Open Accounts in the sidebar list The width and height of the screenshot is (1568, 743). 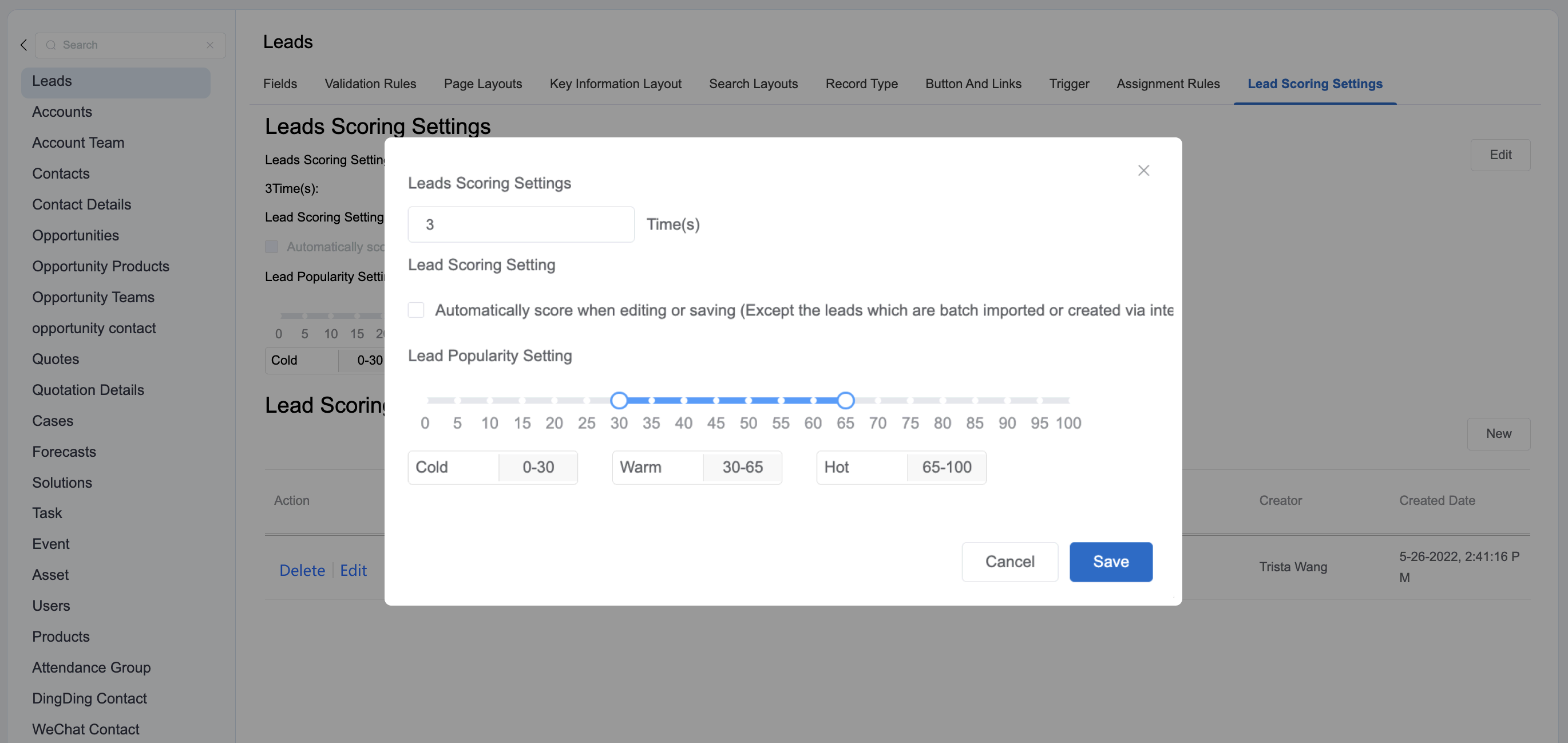pos(62,112)
